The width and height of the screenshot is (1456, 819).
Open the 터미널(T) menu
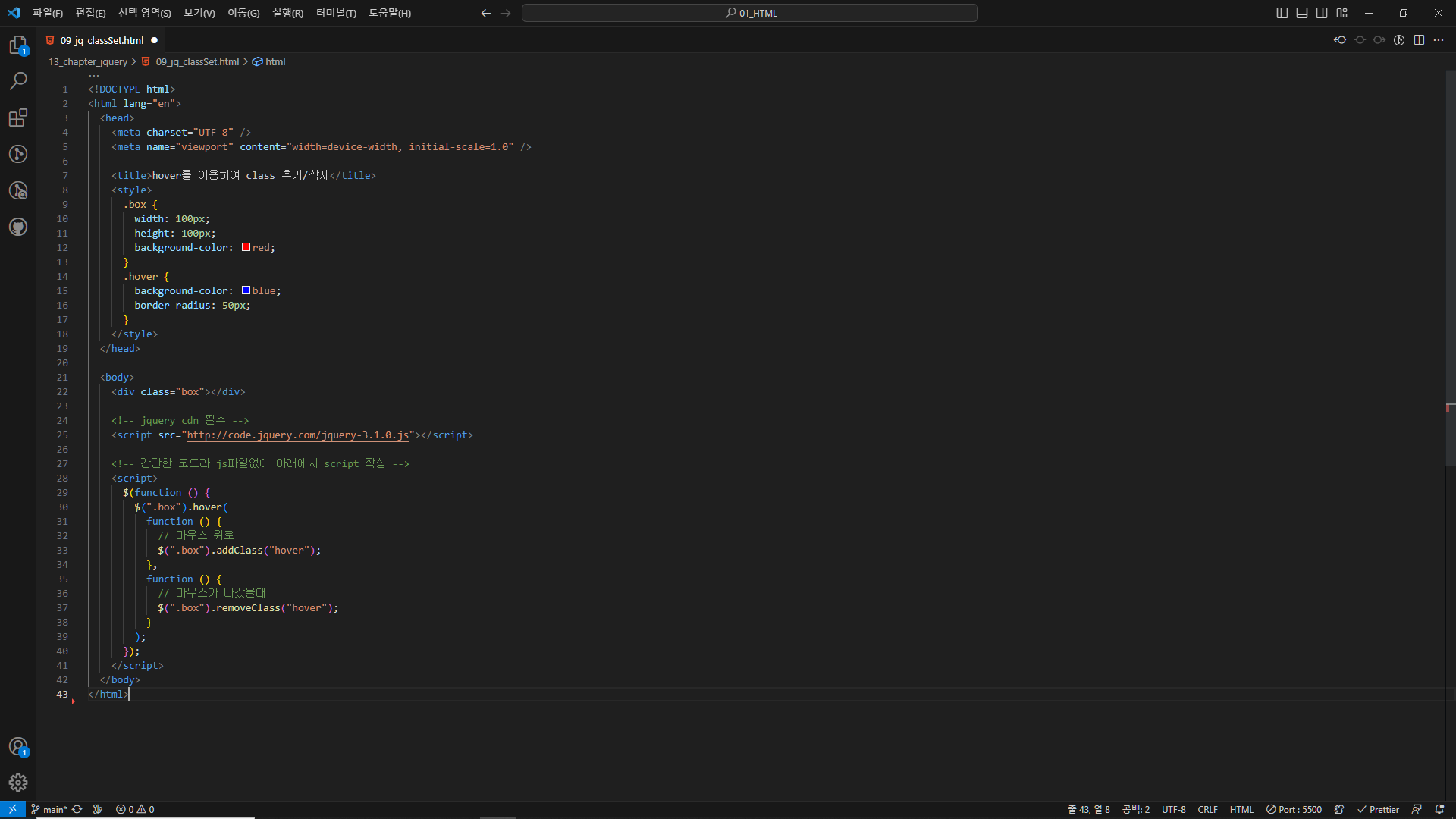[x=336, y=13]
